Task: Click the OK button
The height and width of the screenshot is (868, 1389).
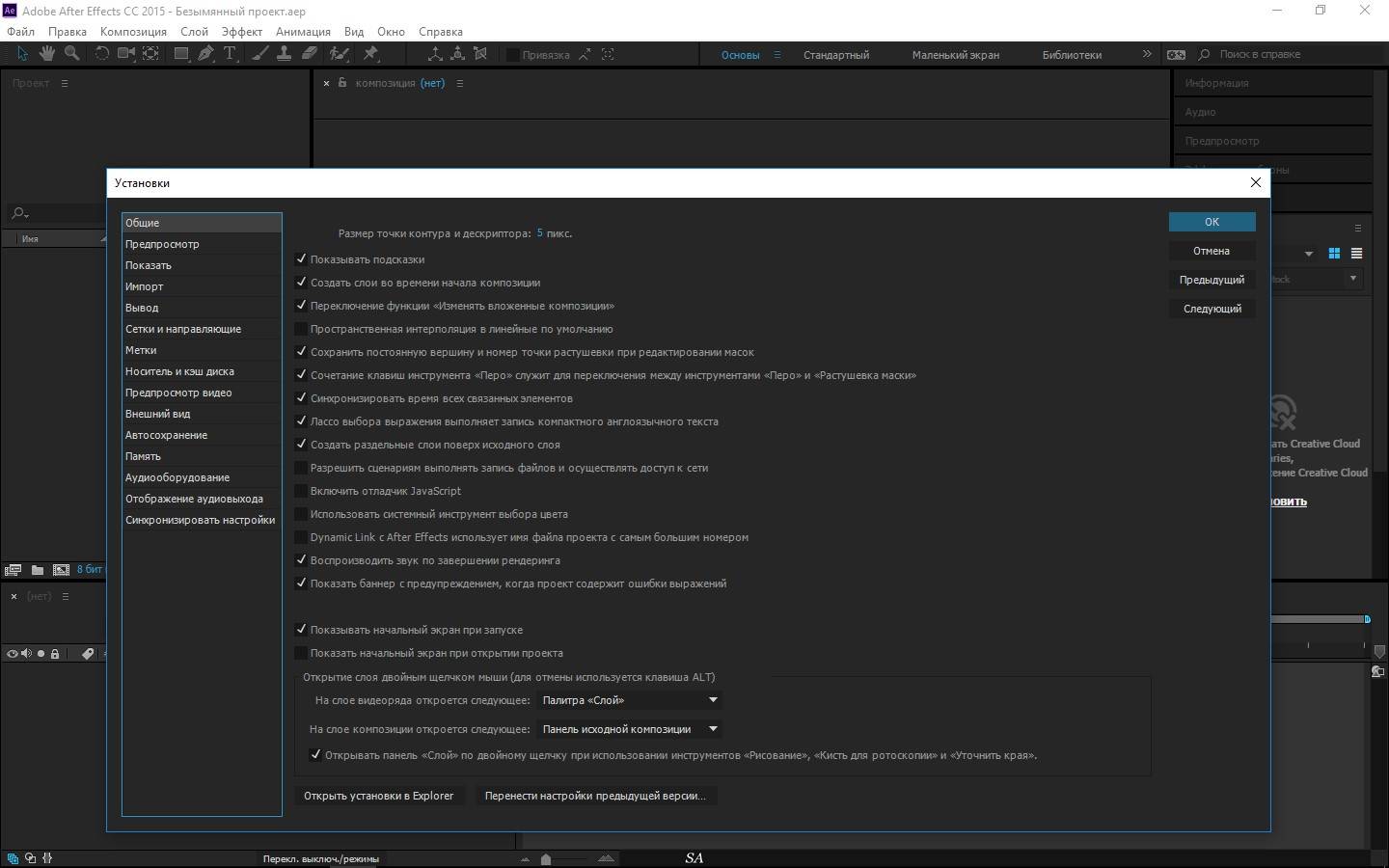Action: tap(1212, 222)
